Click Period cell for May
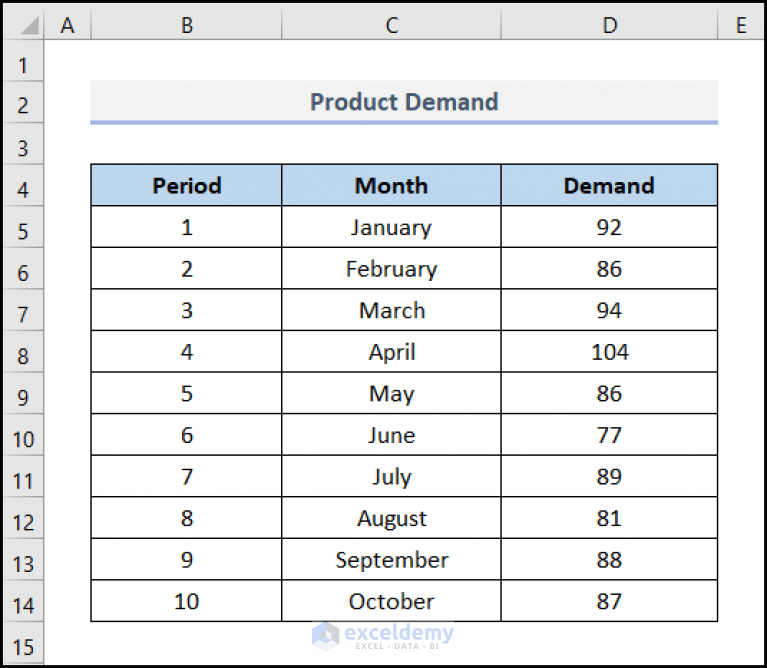 [186, 393]
